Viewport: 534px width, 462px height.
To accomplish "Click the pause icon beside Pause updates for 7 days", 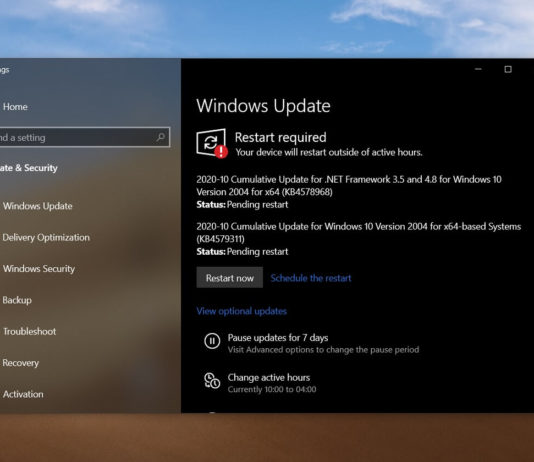I will point(212,341).
